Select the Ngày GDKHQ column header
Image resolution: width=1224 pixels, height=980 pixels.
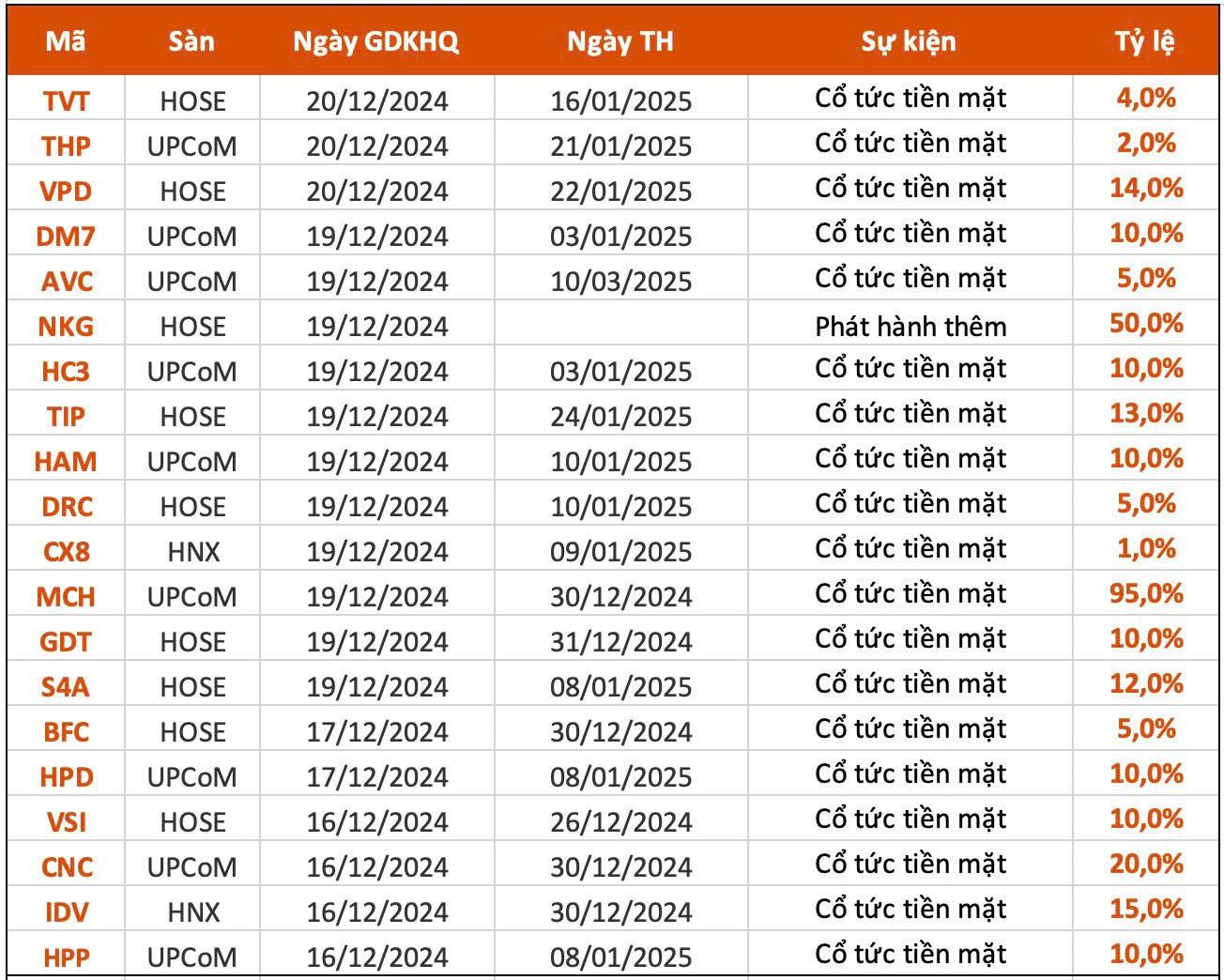tap(376, 41)
